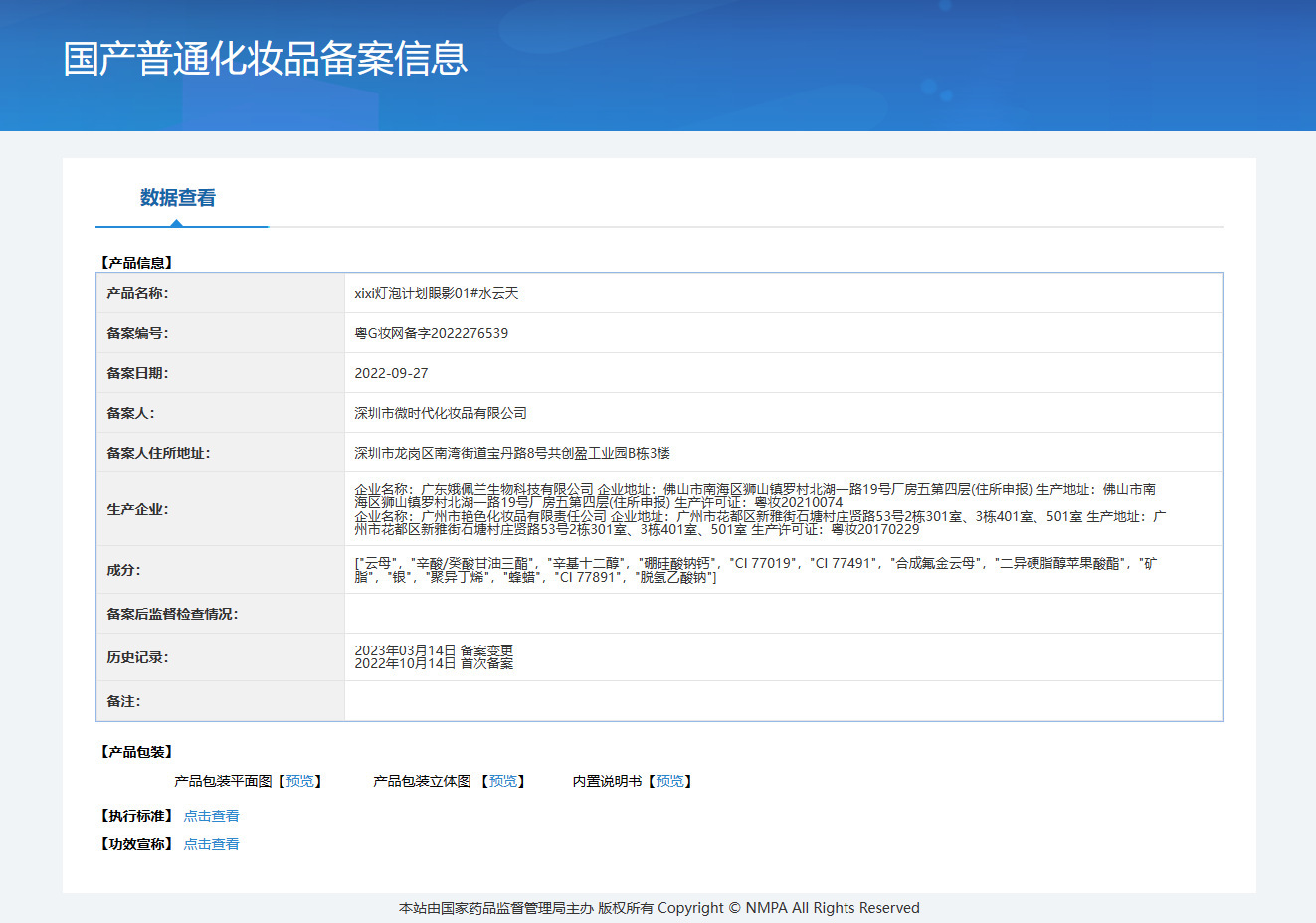Open the 数据查看 tab
The width and height of the screenshot is (1316, 923).
tap(178, 198)
